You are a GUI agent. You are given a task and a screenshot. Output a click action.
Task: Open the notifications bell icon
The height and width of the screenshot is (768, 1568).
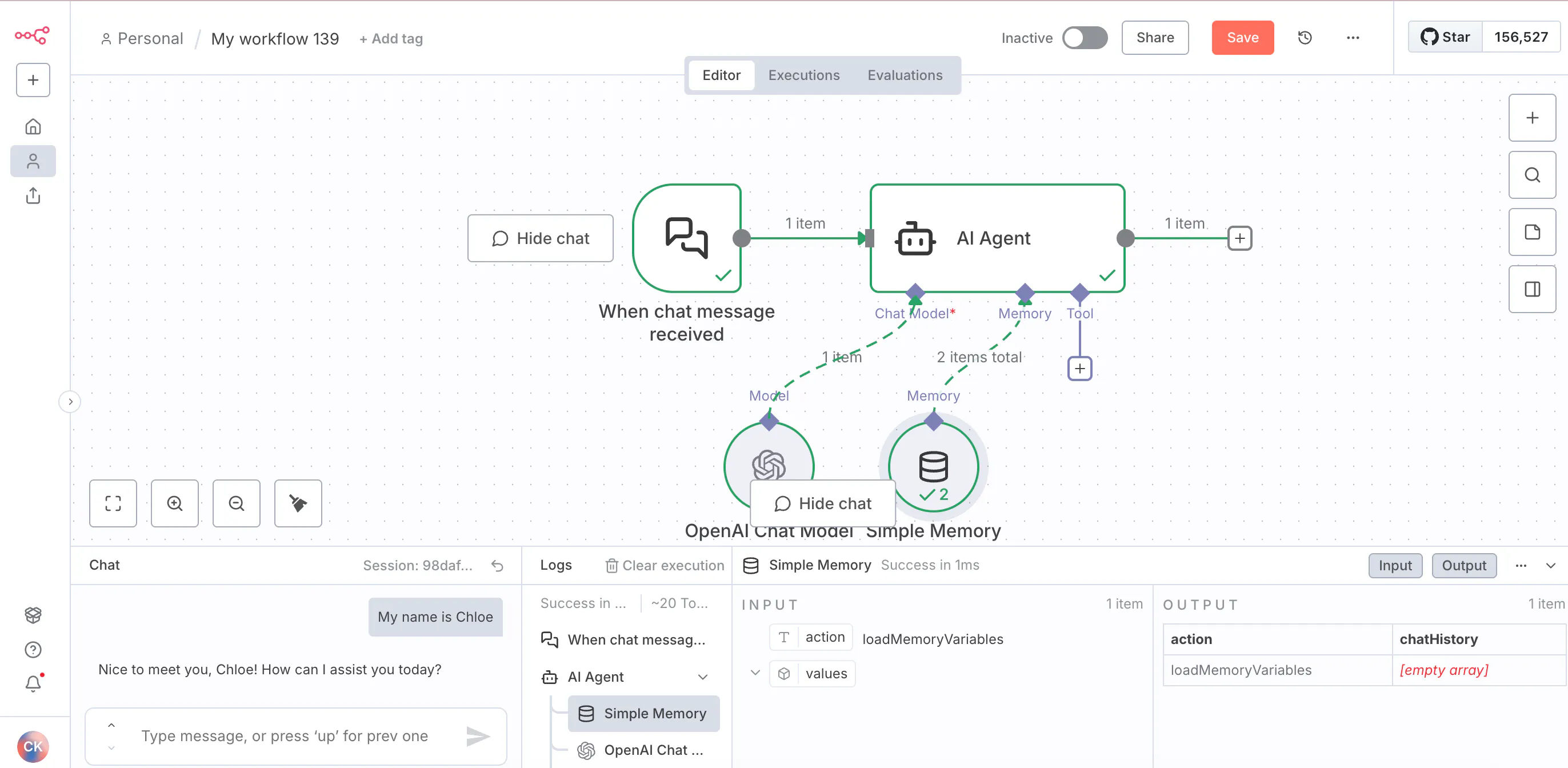33,684
